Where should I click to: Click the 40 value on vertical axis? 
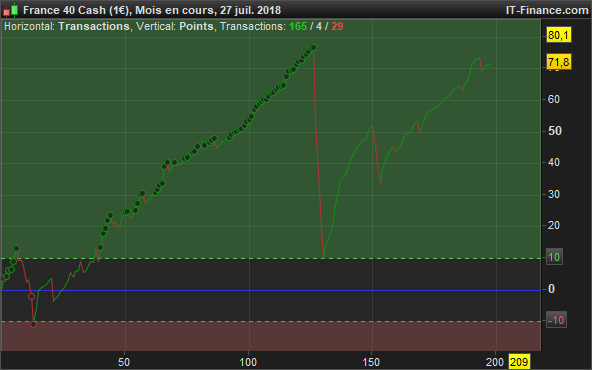(553, 162)
